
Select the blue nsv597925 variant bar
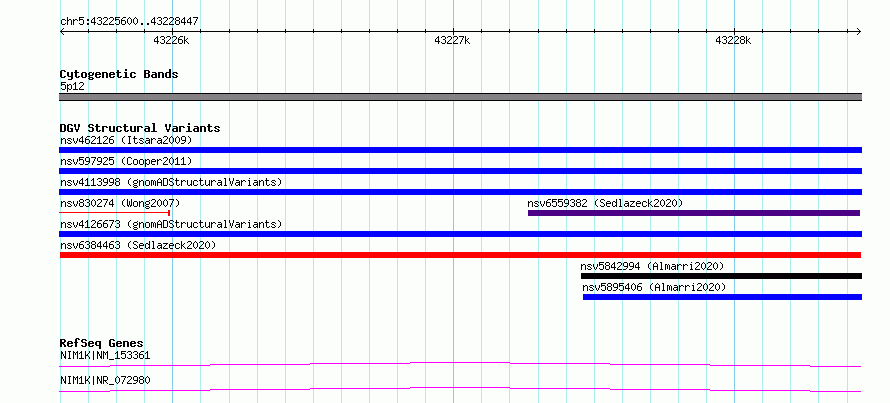pyautogui.click(x=460, y=171)
